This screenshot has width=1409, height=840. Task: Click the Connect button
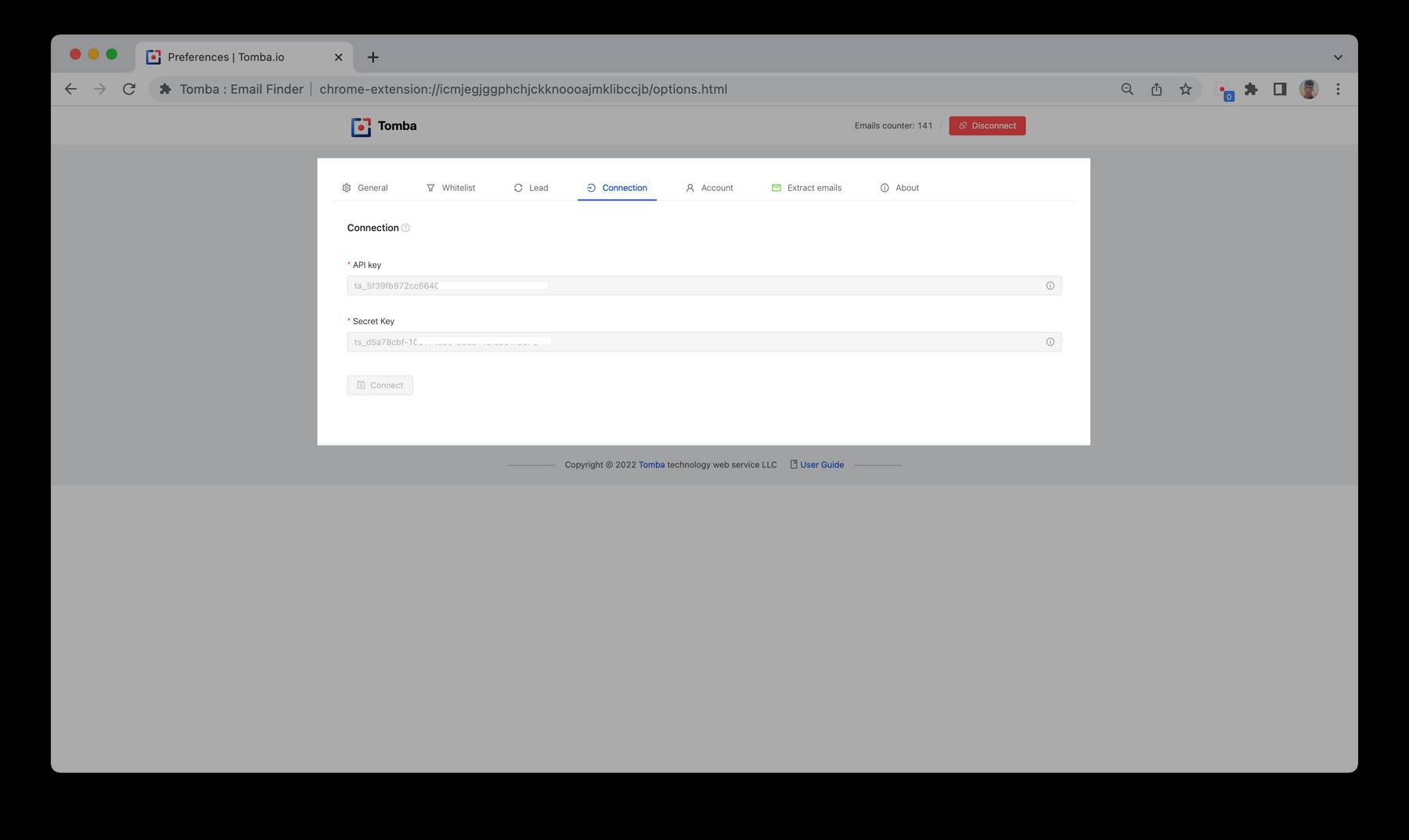click(x=380, y=385)
